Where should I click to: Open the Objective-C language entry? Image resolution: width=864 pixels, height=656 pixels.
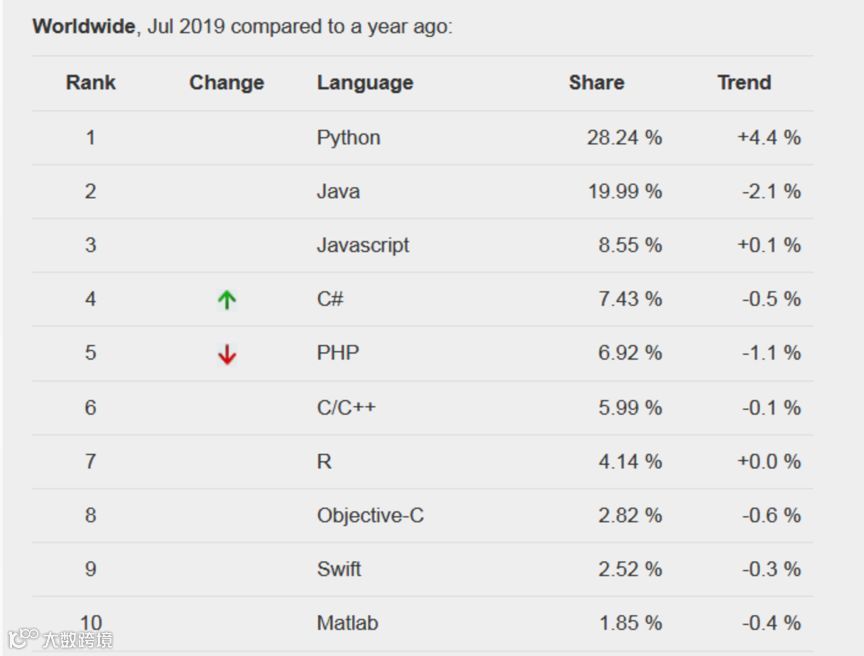pyautogui.click(x=370, y=515)
